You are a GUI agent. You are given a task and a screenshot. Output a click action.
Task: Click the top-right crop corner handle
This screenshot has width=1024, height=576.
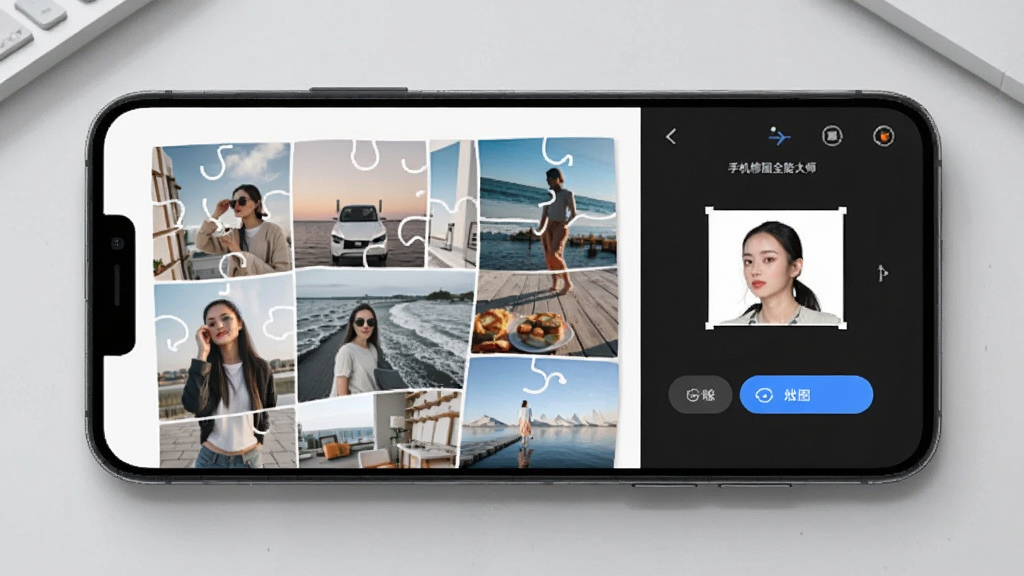842,210
